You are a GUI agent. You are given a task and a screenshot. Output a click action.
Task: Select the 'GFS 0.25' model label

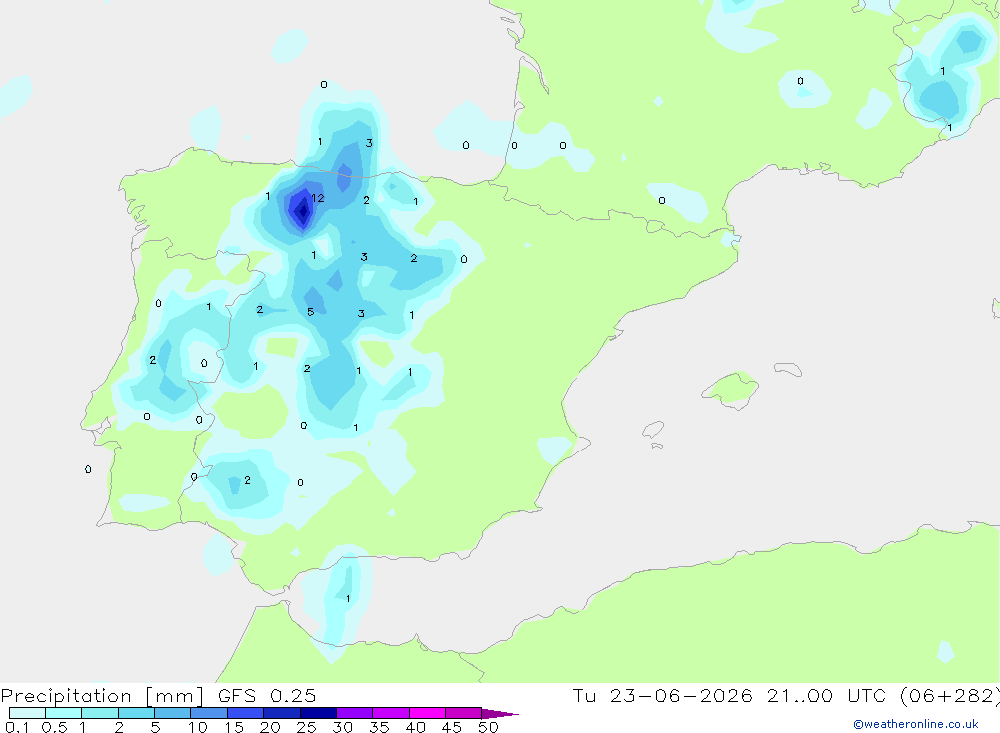click(267, 696)
